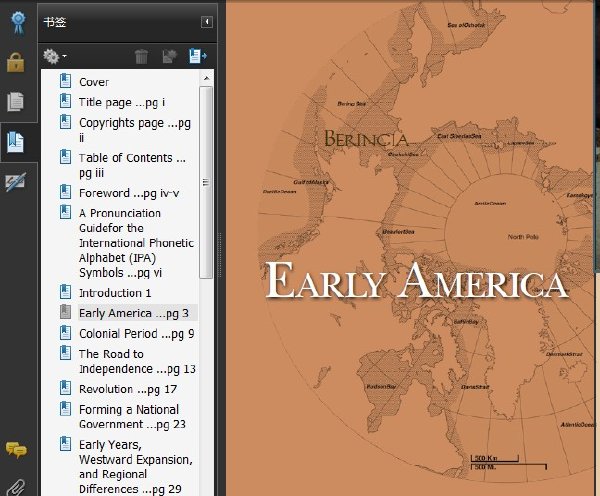
Task: Select the Early America pg 3 bookmark
Action: coord(134,313)
